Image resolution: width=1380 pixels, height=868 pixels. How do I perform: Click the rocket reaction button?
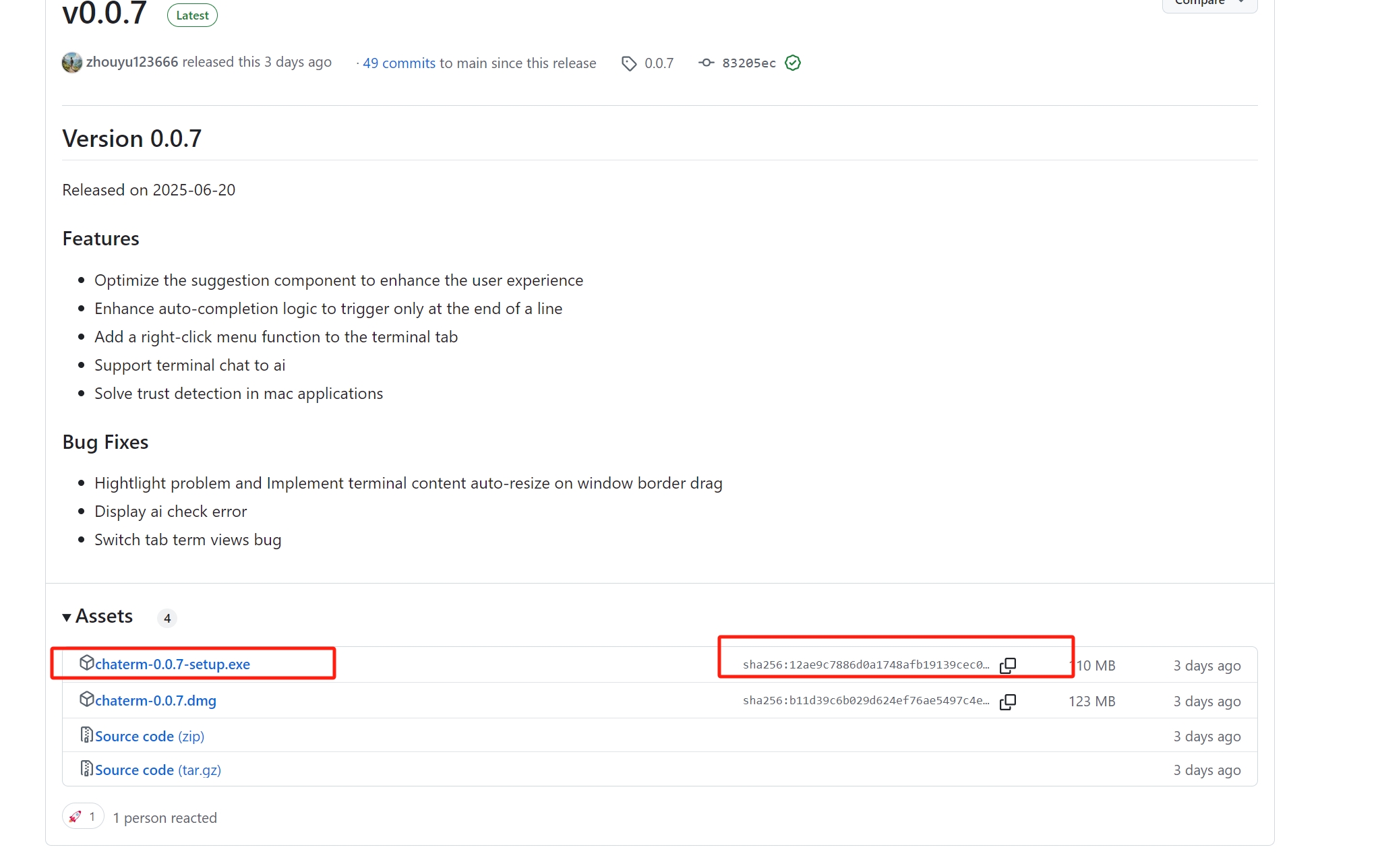(x=83, y=816)
